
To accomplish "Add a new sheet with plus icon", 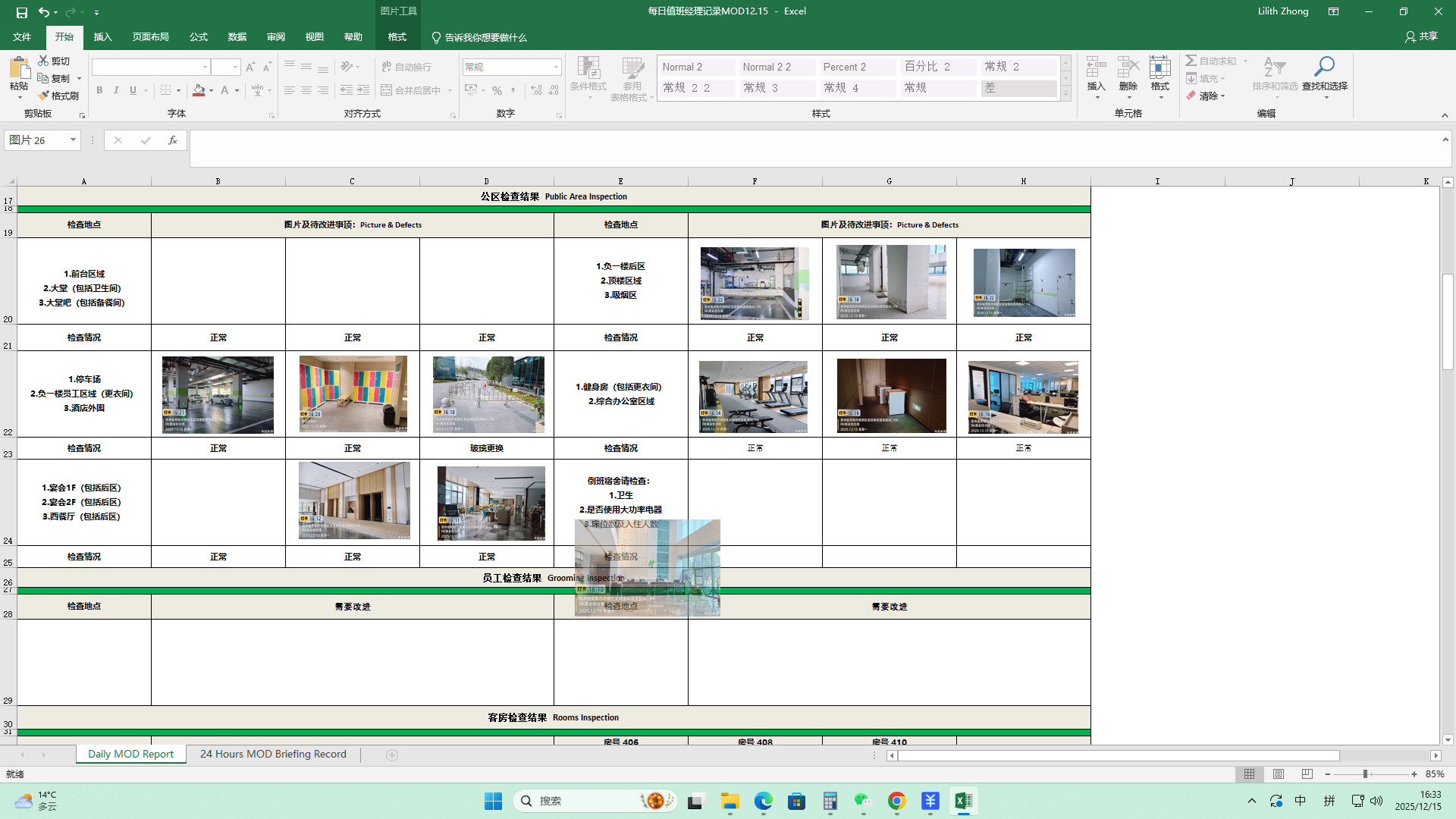I will (x=392, y=755).
